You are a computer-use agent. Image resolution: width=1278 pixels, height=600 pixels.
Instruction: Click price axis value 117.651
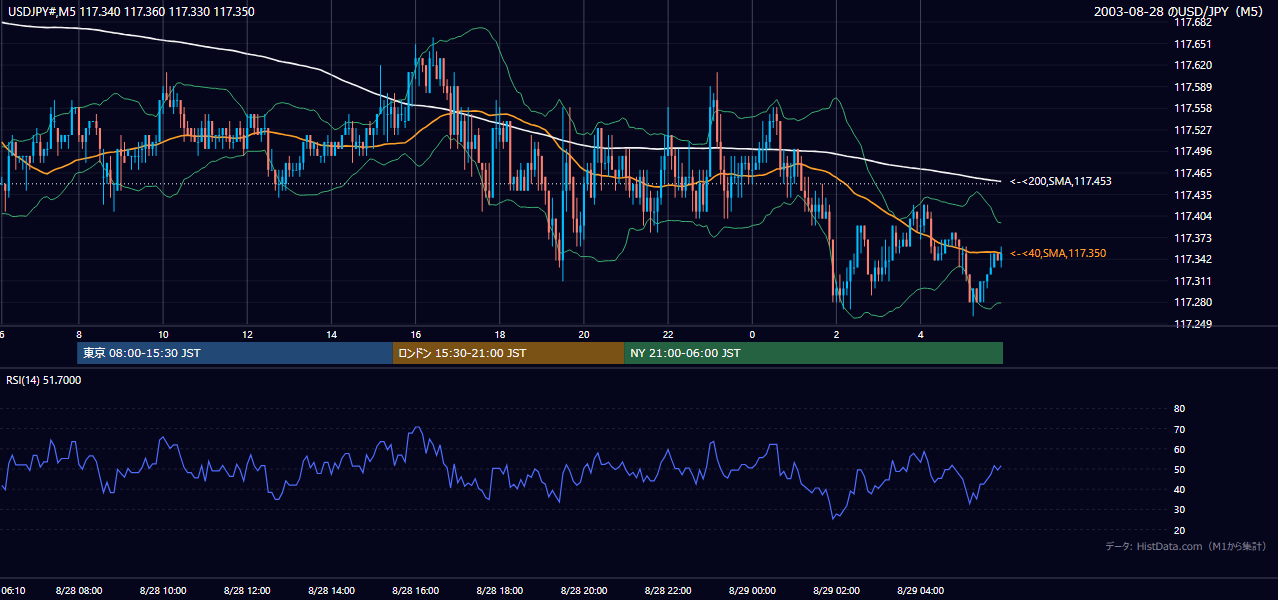[1193, 44]
